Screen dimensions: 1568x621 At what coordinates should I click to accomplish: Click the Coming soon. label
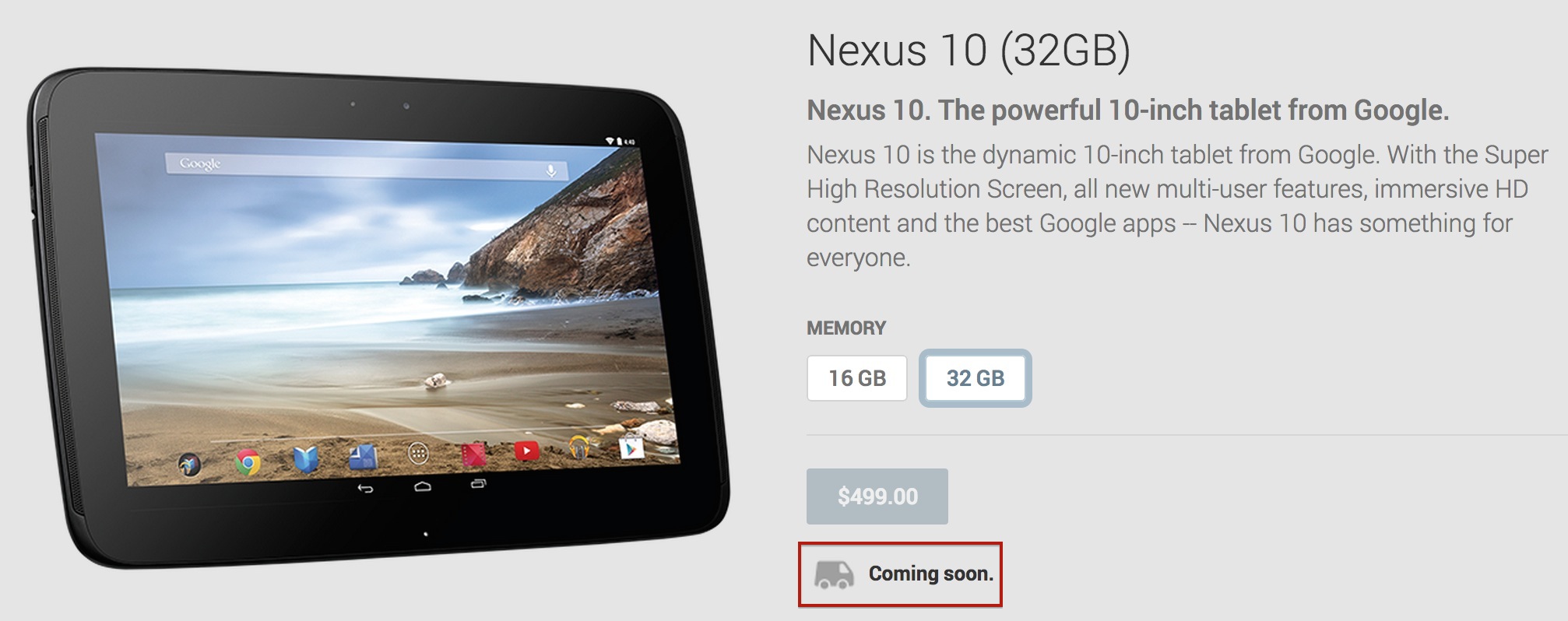pyautogui.click(x=931, y=574)
